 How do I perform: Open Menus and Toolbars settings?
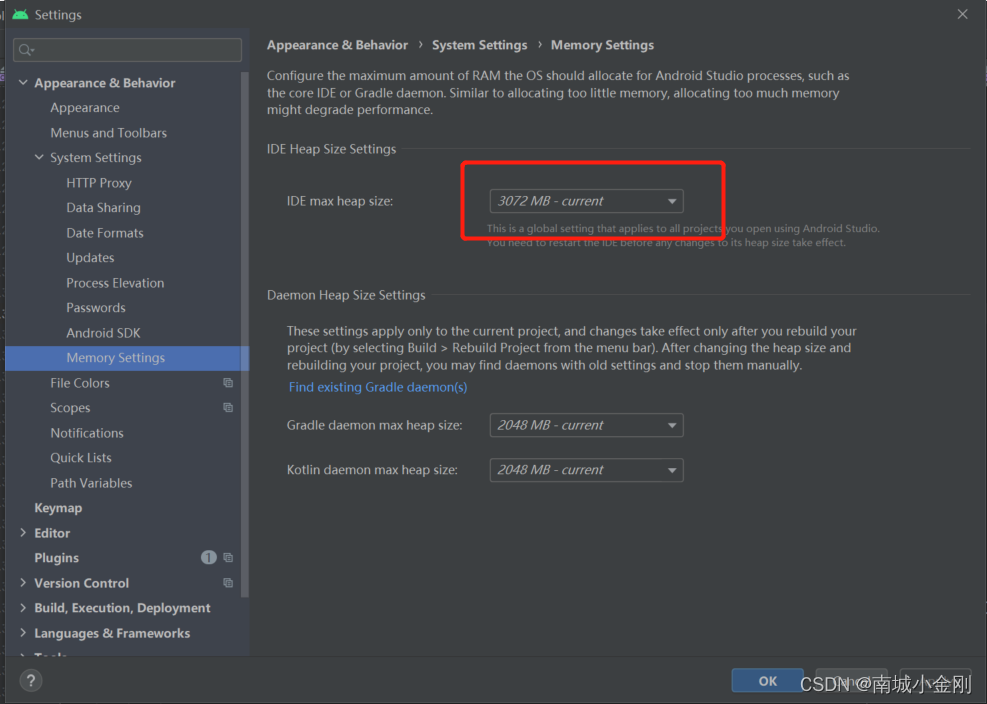pos(108,133)
